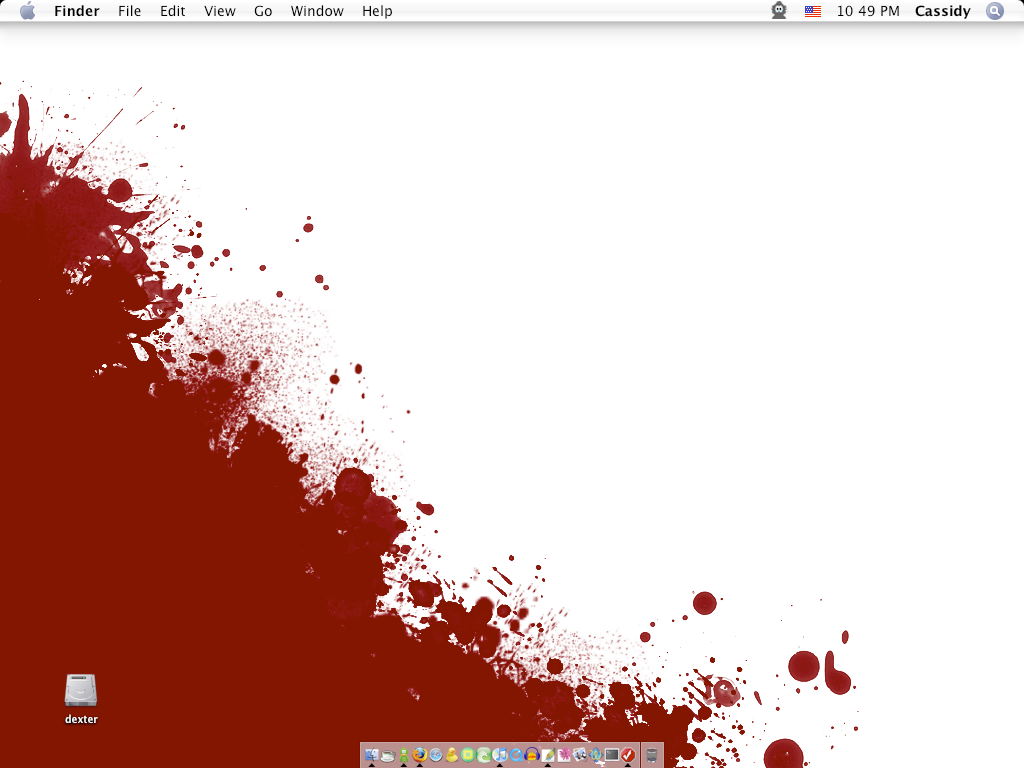Open the pink flower image app

click(x=564, y=755)
